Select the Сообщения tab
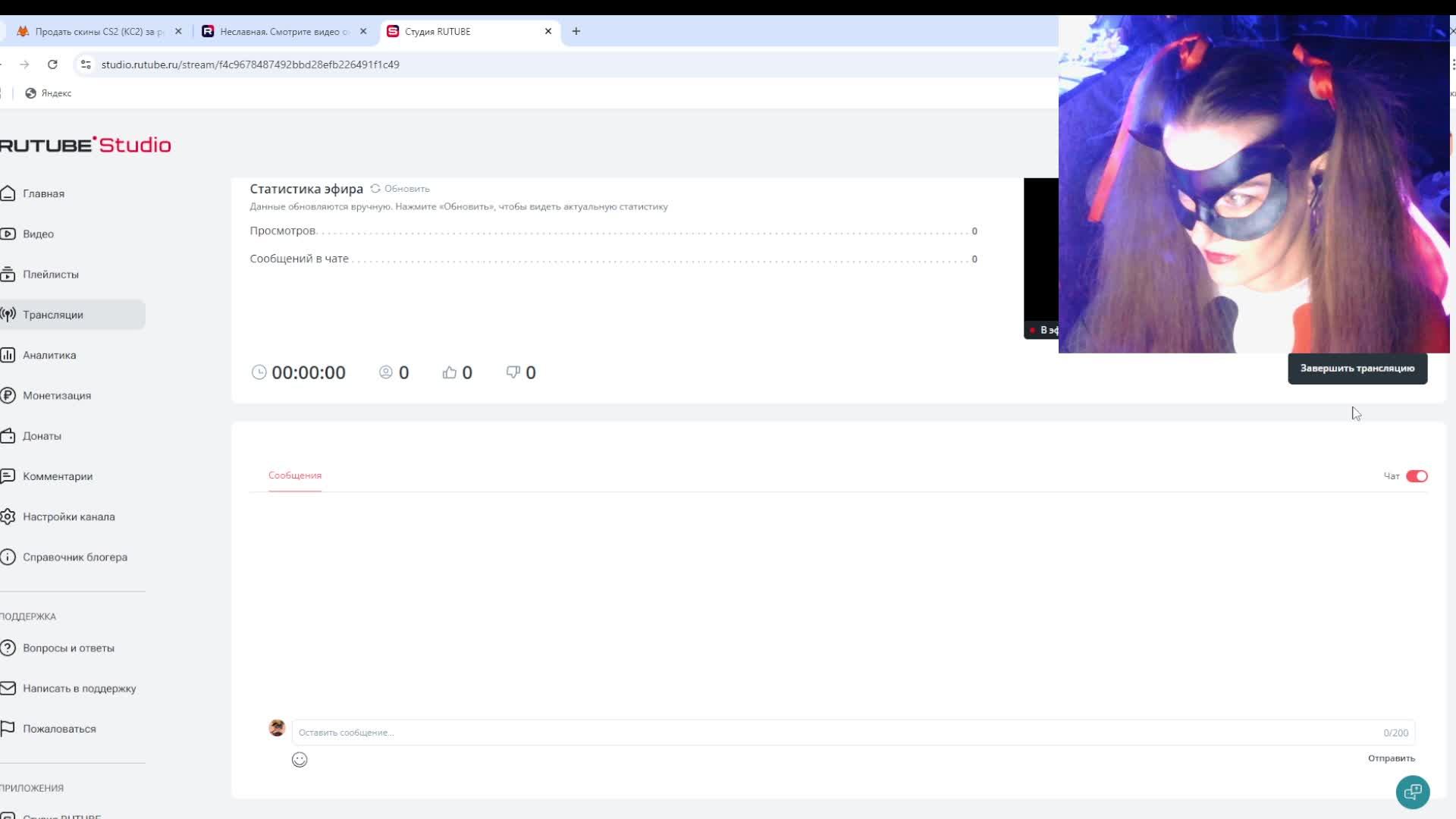This screenshot has width=1456, height=819. tap(295, 475)
